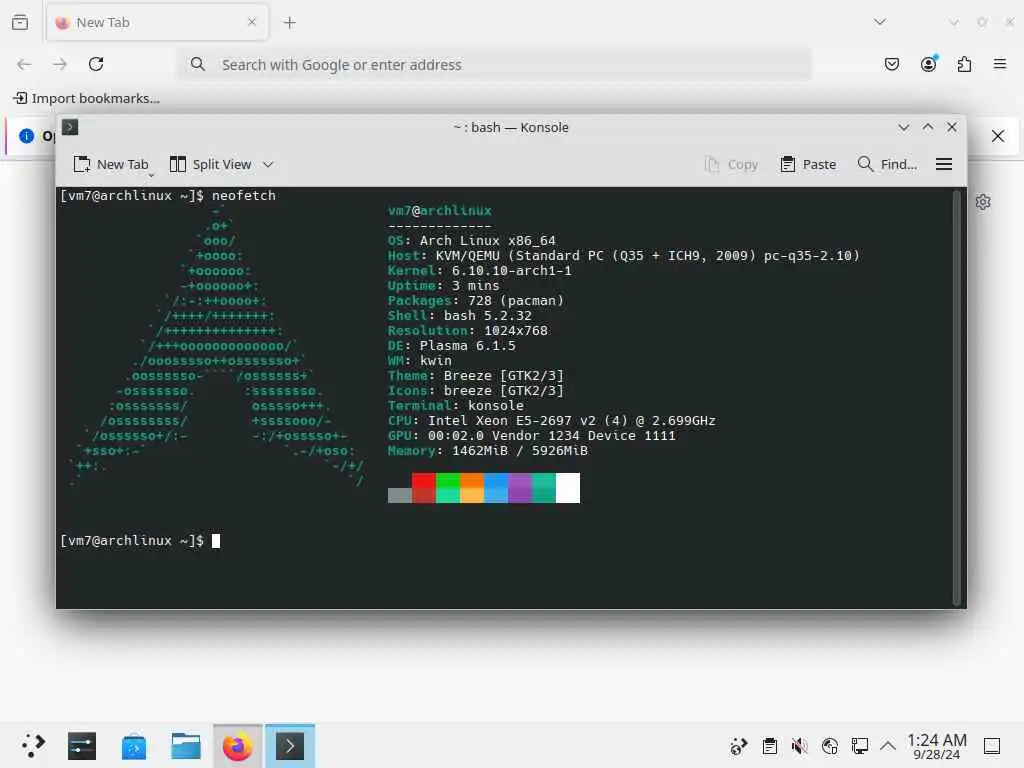Open the KDE application launcher
The image size is (1024, 768).
click(33, 746)
